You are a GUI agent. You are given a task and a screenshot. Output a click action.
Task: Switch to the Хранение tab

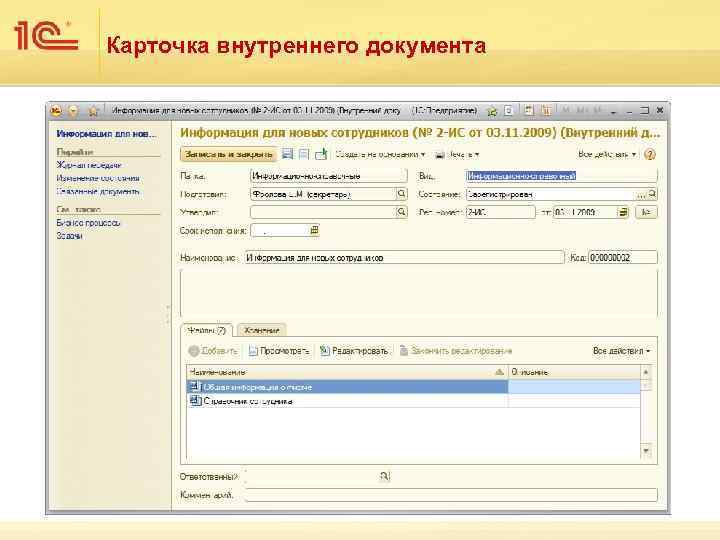click(x=262, y=330)
